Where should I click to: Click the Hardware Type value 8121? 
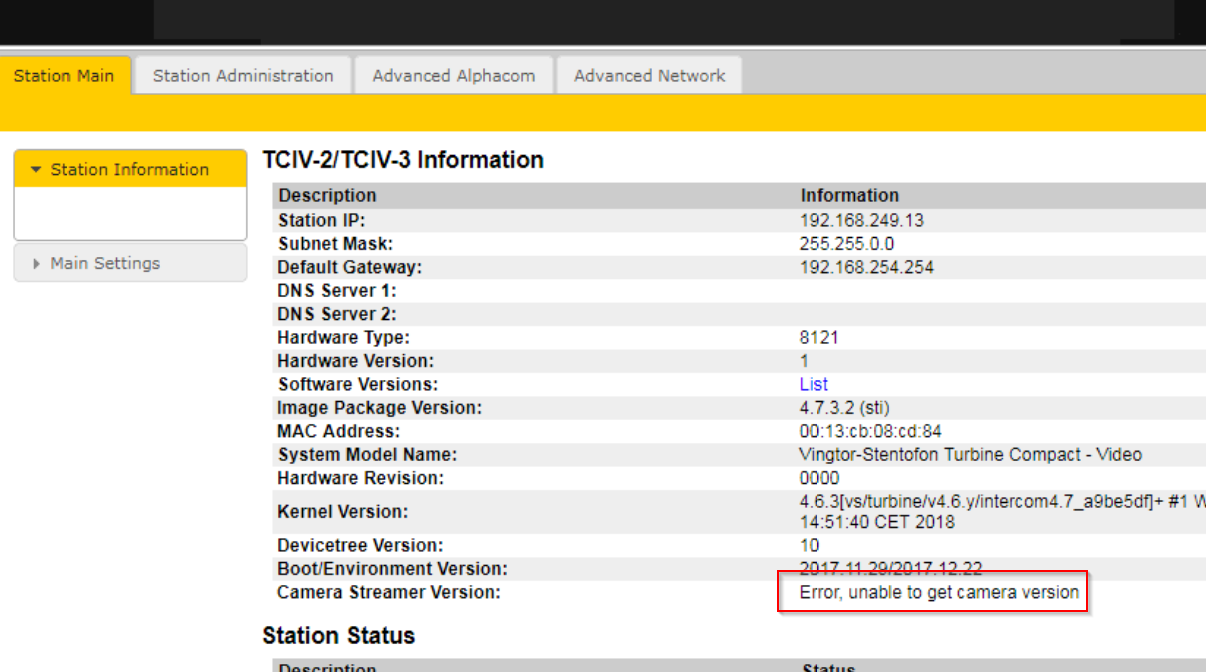(x=819, y=337)
